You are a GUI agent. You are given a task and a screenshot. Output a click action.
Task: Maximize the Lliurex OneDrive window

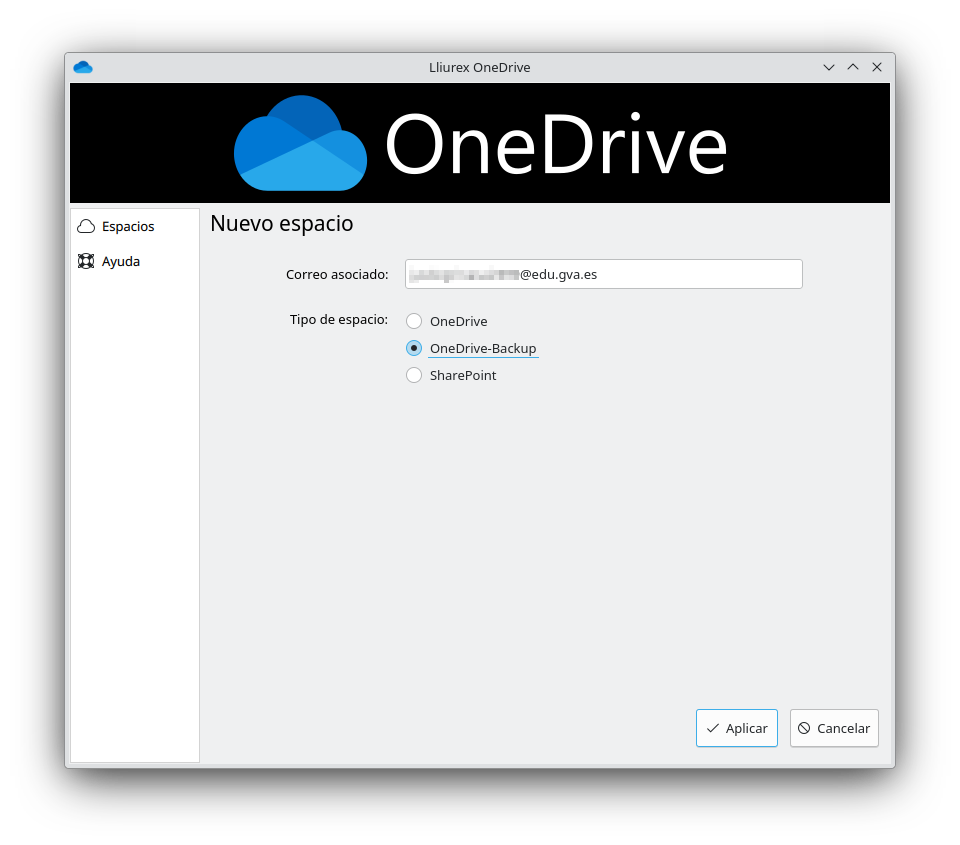[853, 67]
